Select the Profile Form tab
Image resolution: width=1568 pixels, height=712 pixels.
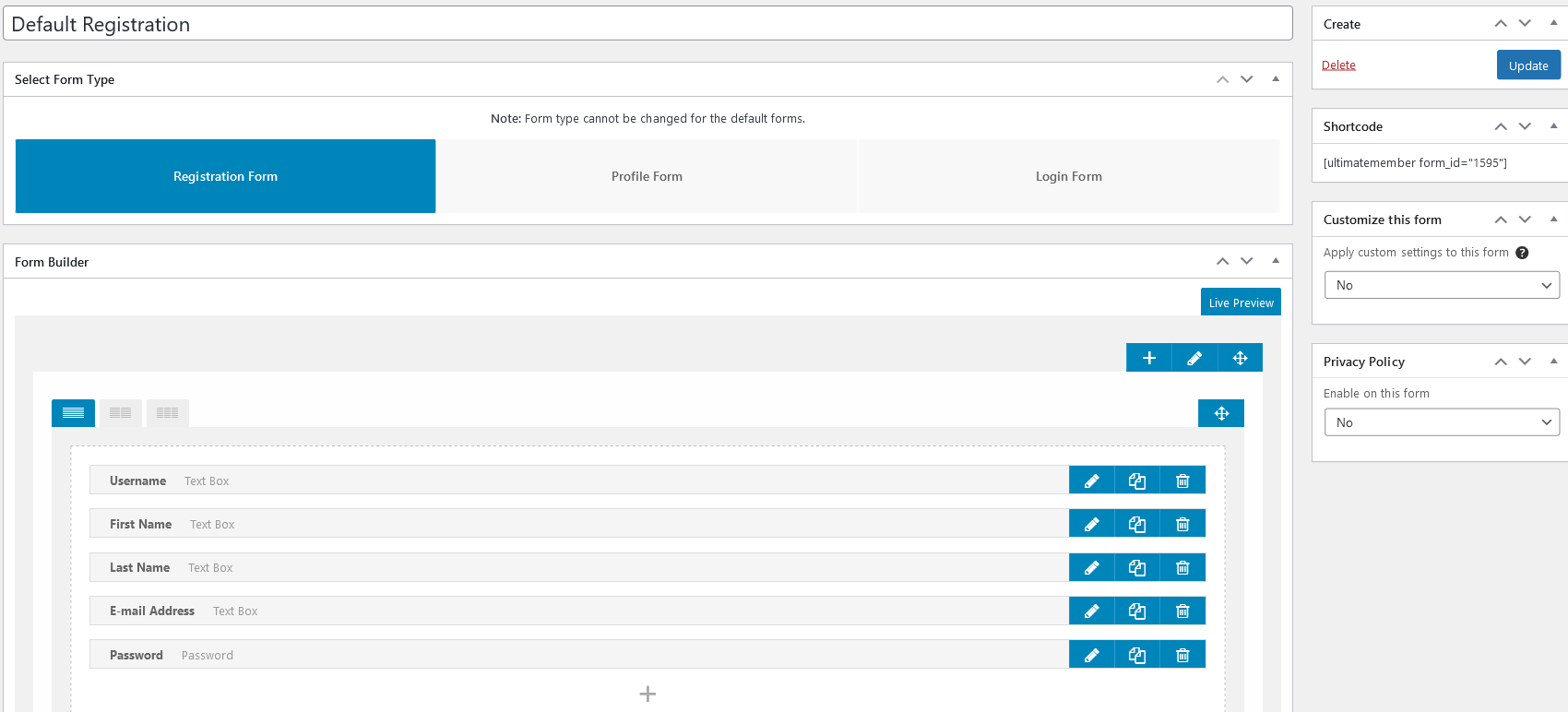[x=647, y=176]
